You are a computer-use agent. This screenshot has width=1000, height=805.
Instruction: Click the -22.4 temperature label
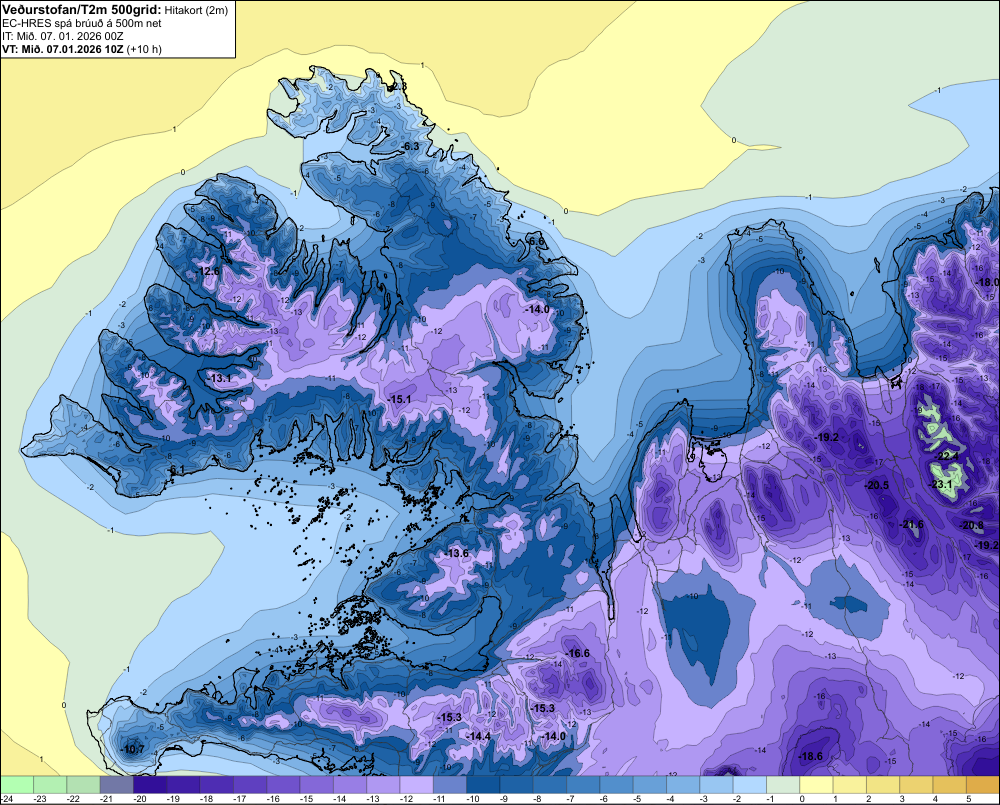coord(946,456)
